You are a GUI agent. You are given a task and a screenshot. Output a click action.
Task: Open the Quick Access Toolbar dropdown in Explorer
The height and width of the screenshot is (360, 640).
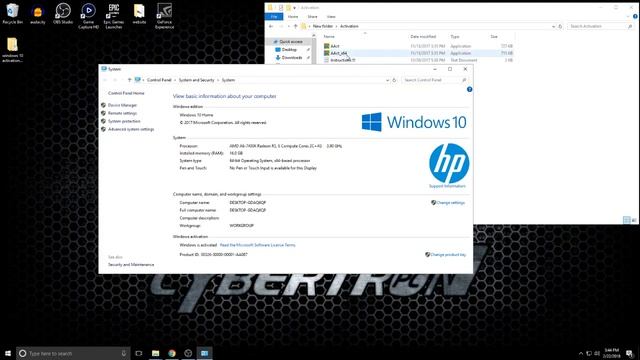(294, 8)
